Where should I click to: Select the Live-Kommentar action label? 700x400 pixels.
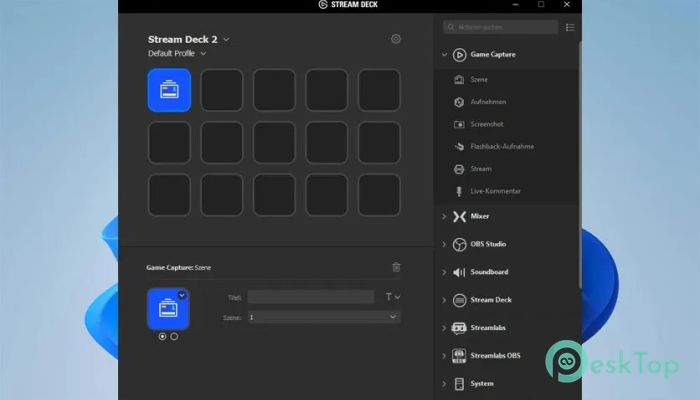click(x=496, y=191)
